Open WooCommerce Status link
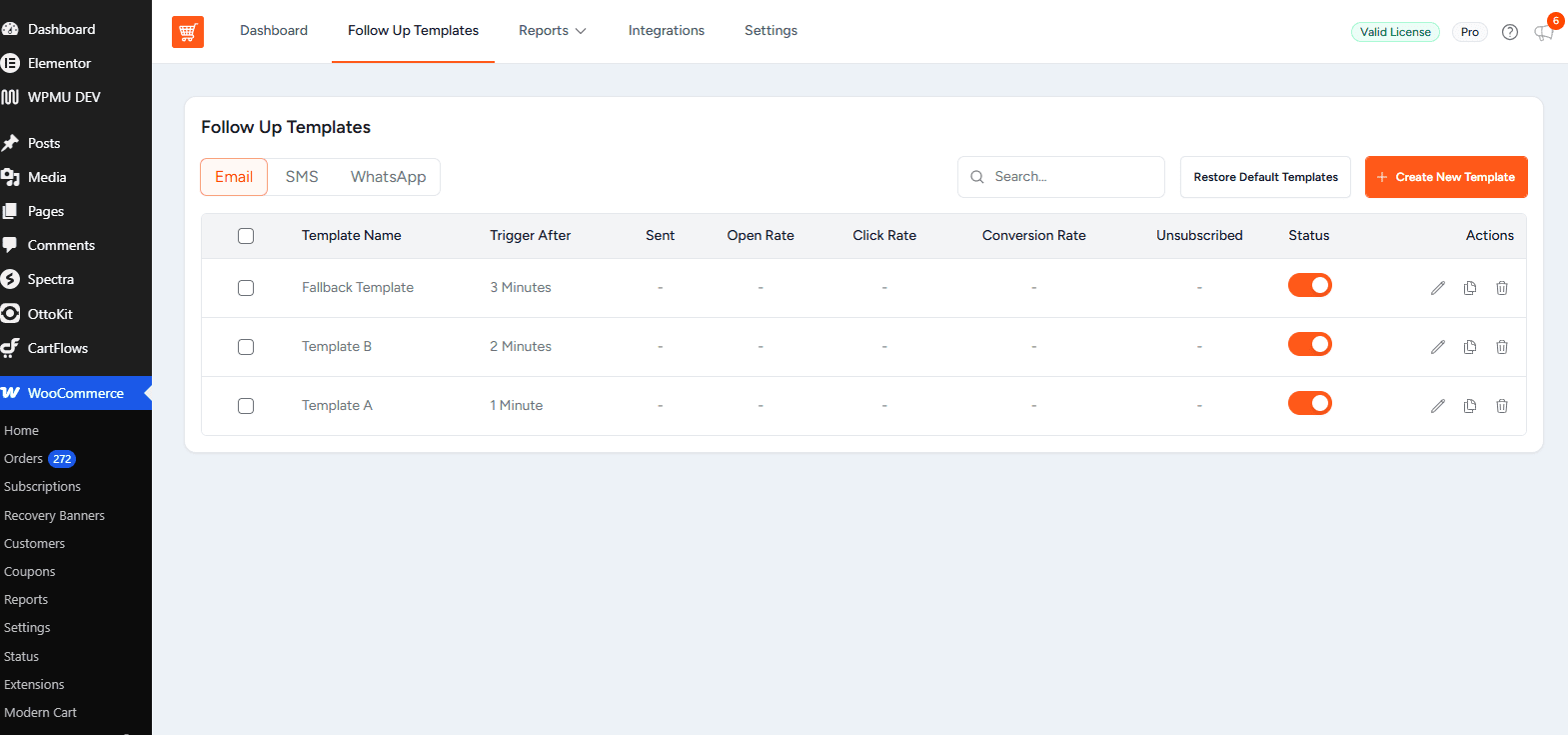Image resolution: width=1568 pixels, height=735 pixels. point(21,657)
